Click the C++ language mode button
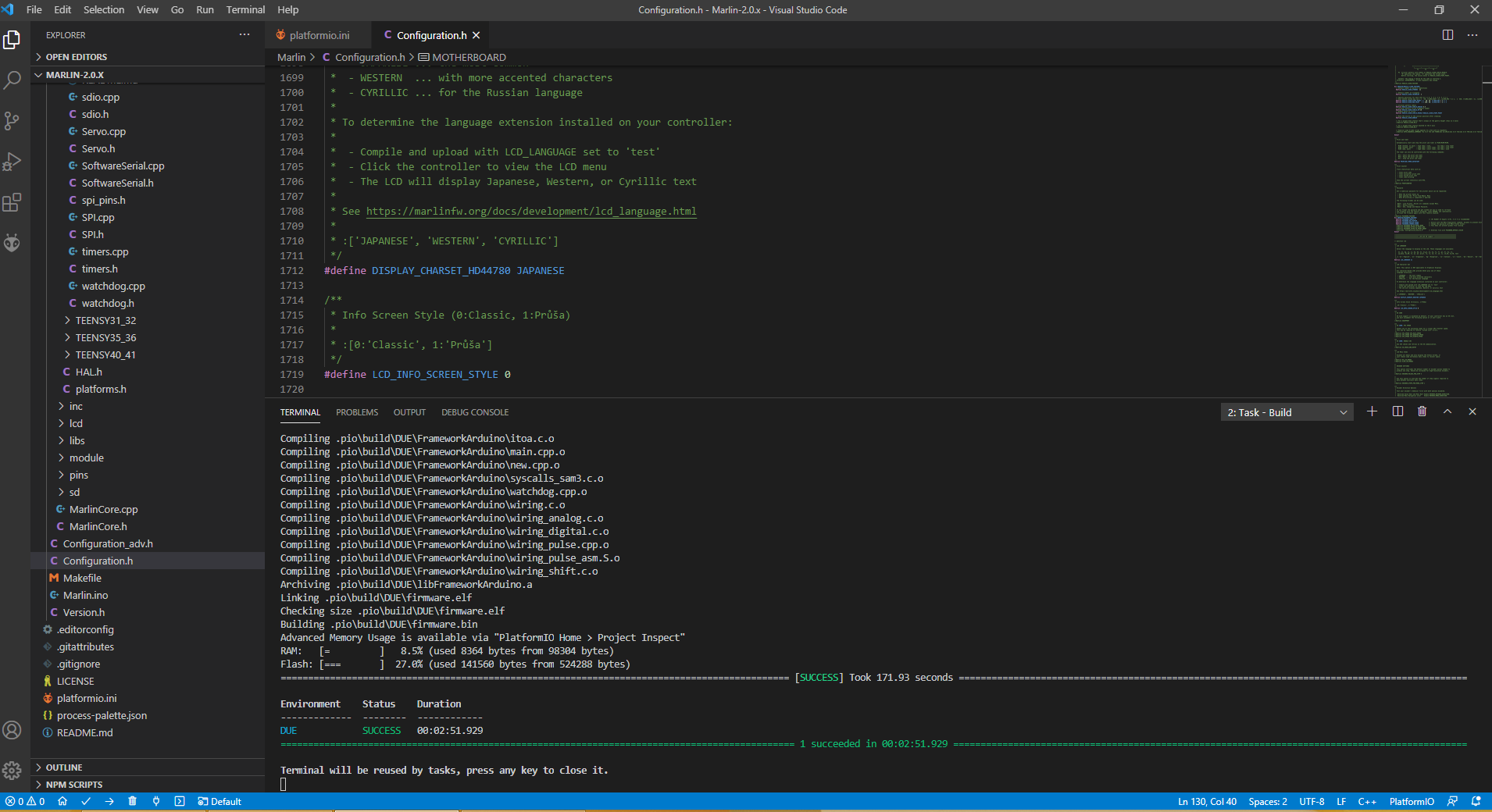Image resolution: width=1492 pixels, height=812 pixels. pos(1366,801)
